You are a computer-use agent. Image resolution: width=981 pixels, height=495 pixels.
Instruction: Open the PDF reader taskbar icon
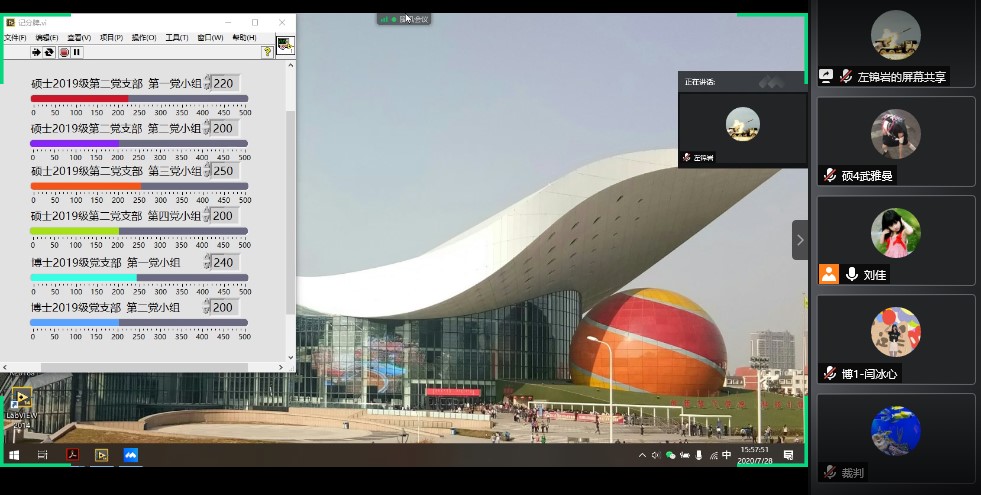pos(72,455)
